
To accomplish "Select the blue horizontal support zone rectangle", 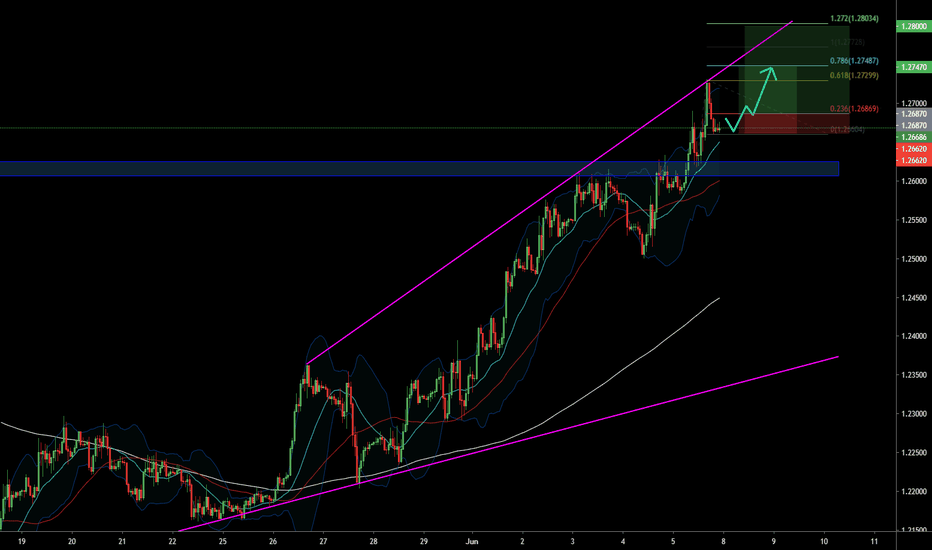I will coord(419,169).
